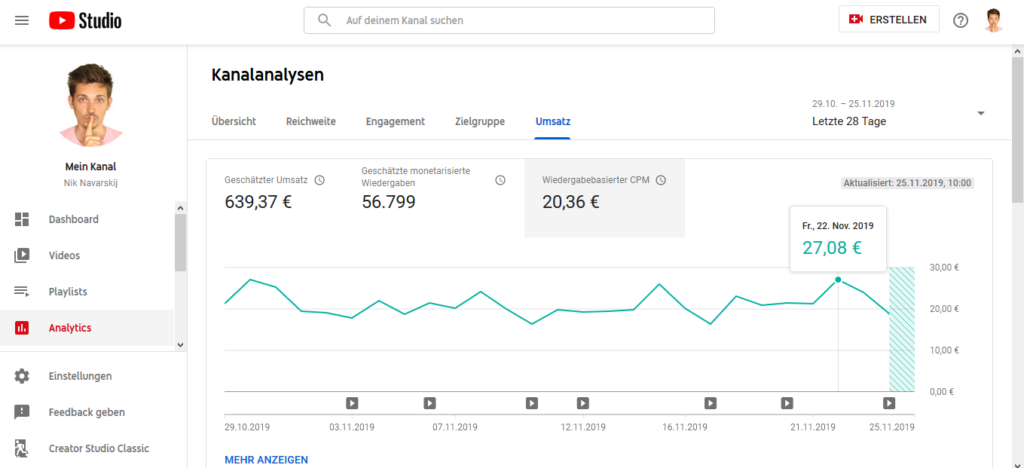Image resolution: width=1024 pixels, height=468 pixels.
Task: Click Feedback geben in sidebar
Action: pyautogui.click(x=93, y=412)
